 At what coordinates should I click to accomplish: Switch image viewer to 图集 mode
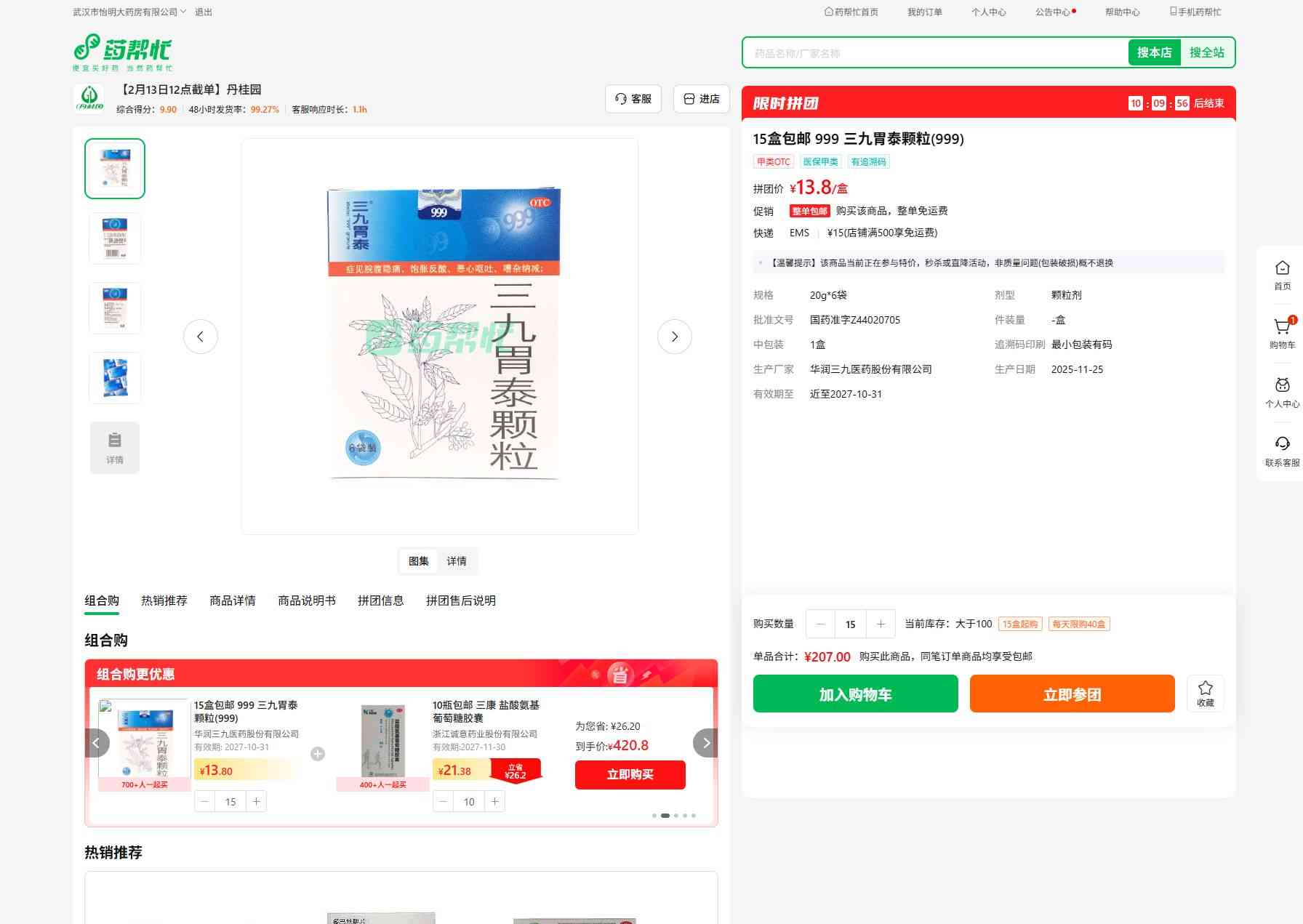[x=419, y=561]
